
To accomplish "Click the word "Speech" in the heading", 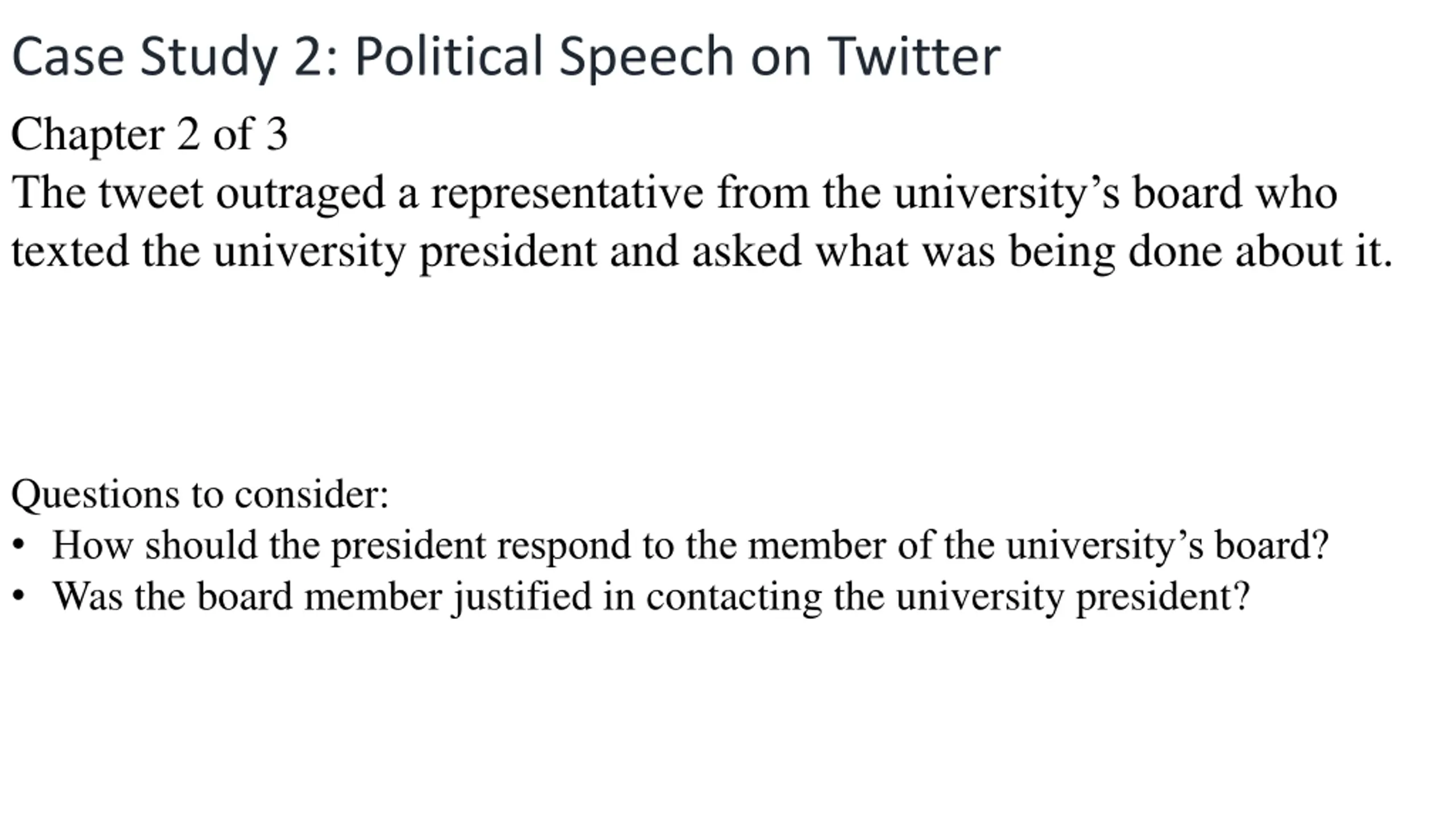I will (x=646, y=57).
